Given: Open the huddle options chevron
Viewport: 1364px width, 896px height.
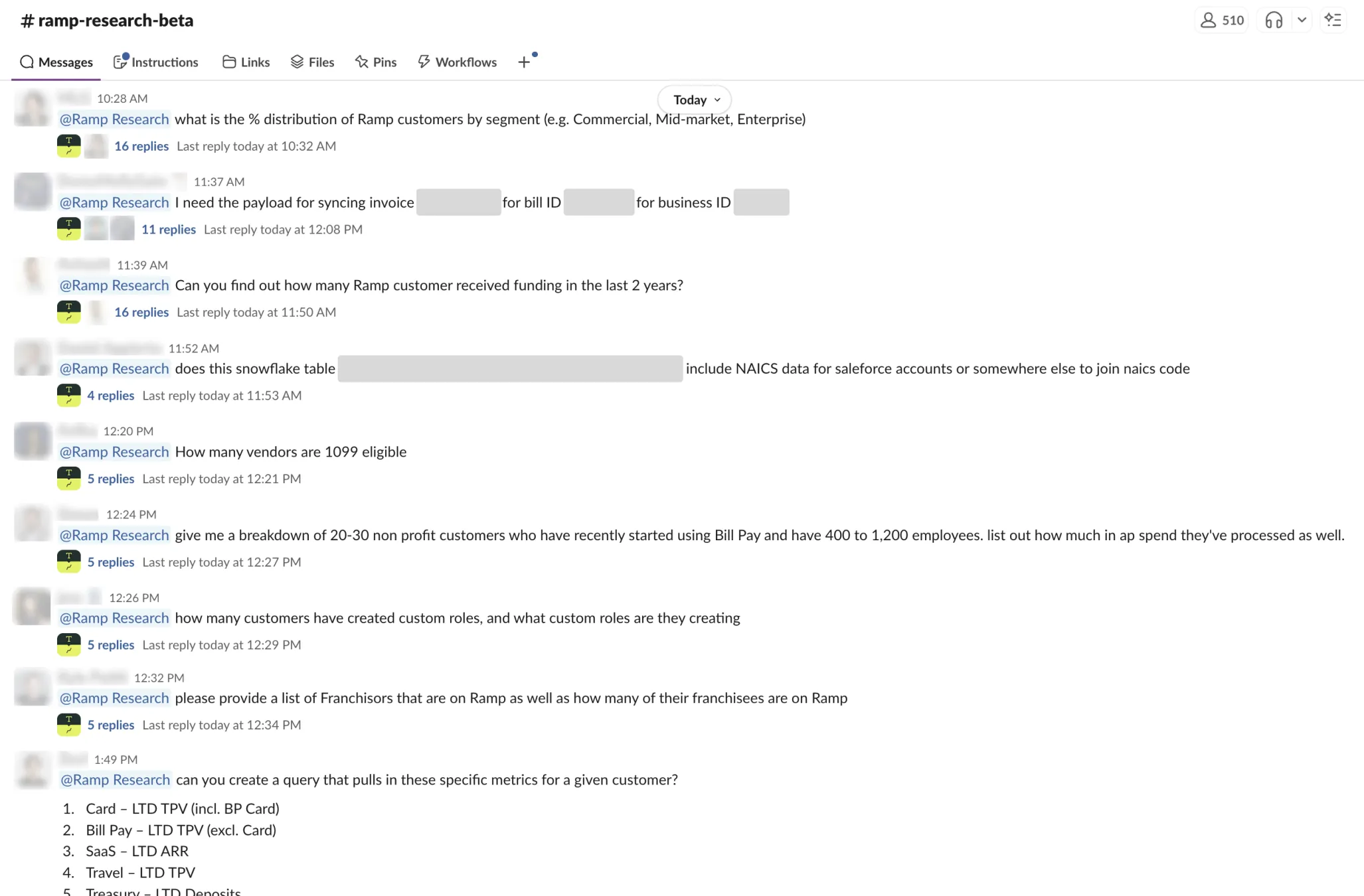Looking at the screenshot, I should pos(1303,20).
